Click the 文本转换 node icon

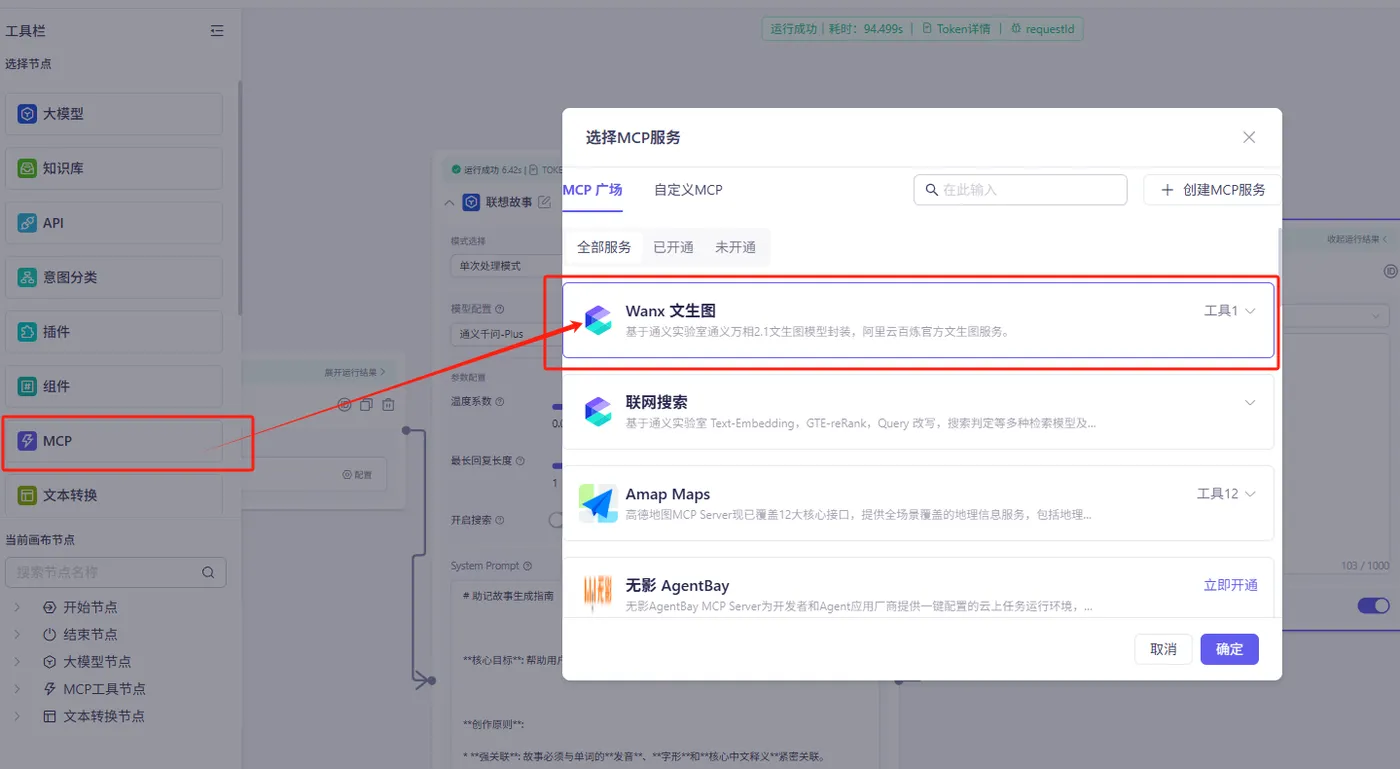27,495
